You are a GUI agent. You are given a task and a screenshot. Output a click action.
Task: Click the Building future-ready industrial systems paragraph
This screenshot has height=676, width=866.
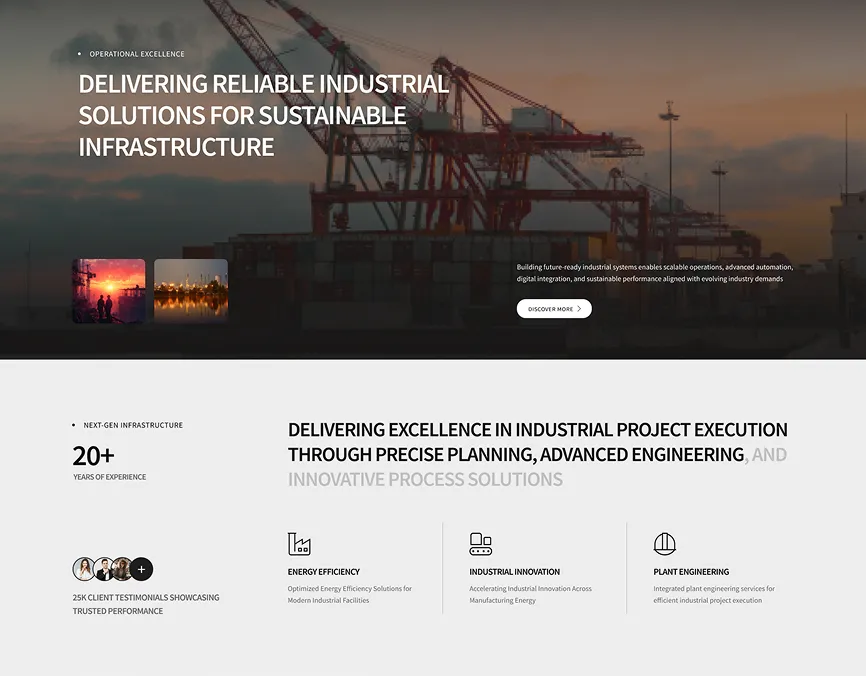coord(654,273)
